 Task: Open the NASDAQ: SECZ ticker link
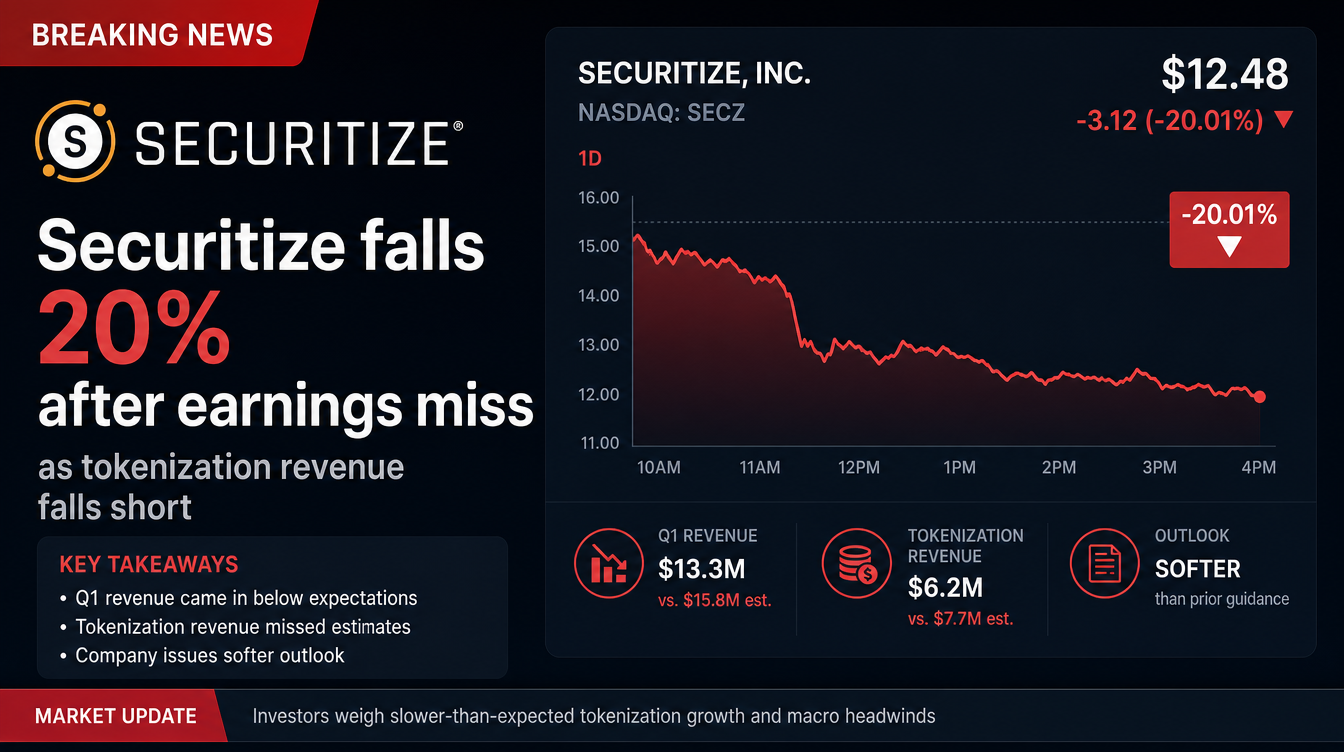click(x=661, y=113)
